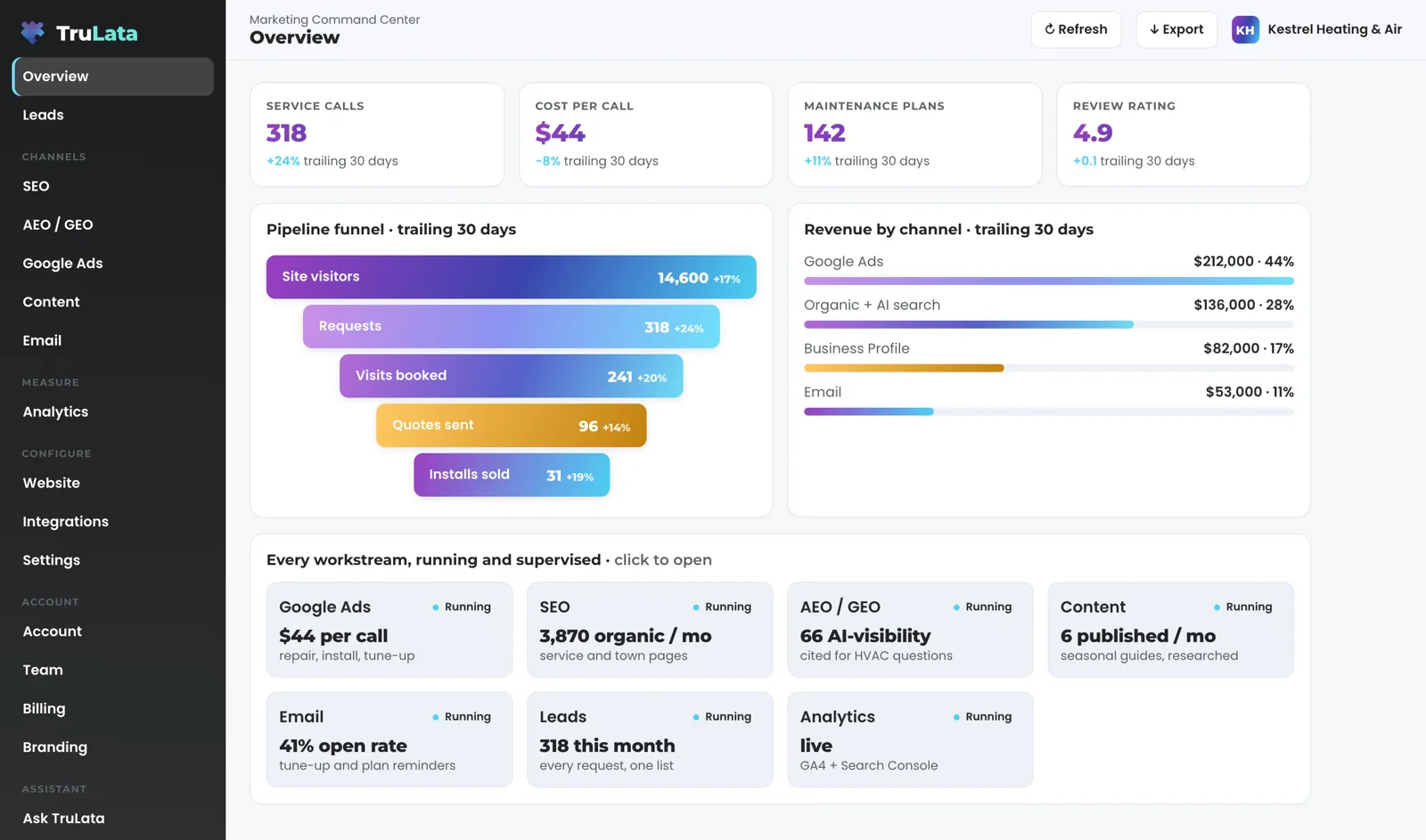Image resolution: width=1426 pixels, height=840 pixels.
Task: Open Email in the sidebar
Action: pyautogui.click(x=113, y=340)
